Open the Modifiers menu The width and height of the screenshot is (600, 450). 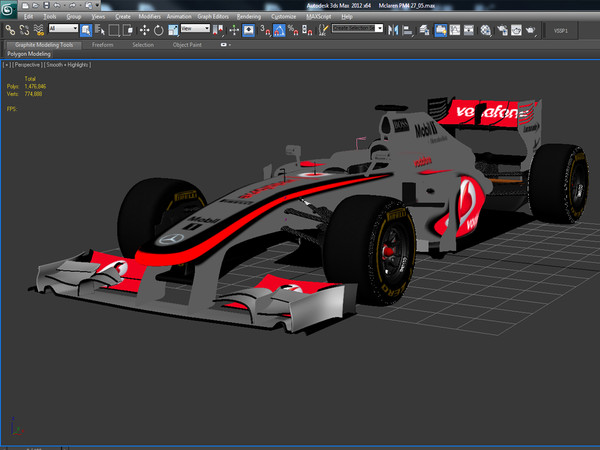coord(149,16)
